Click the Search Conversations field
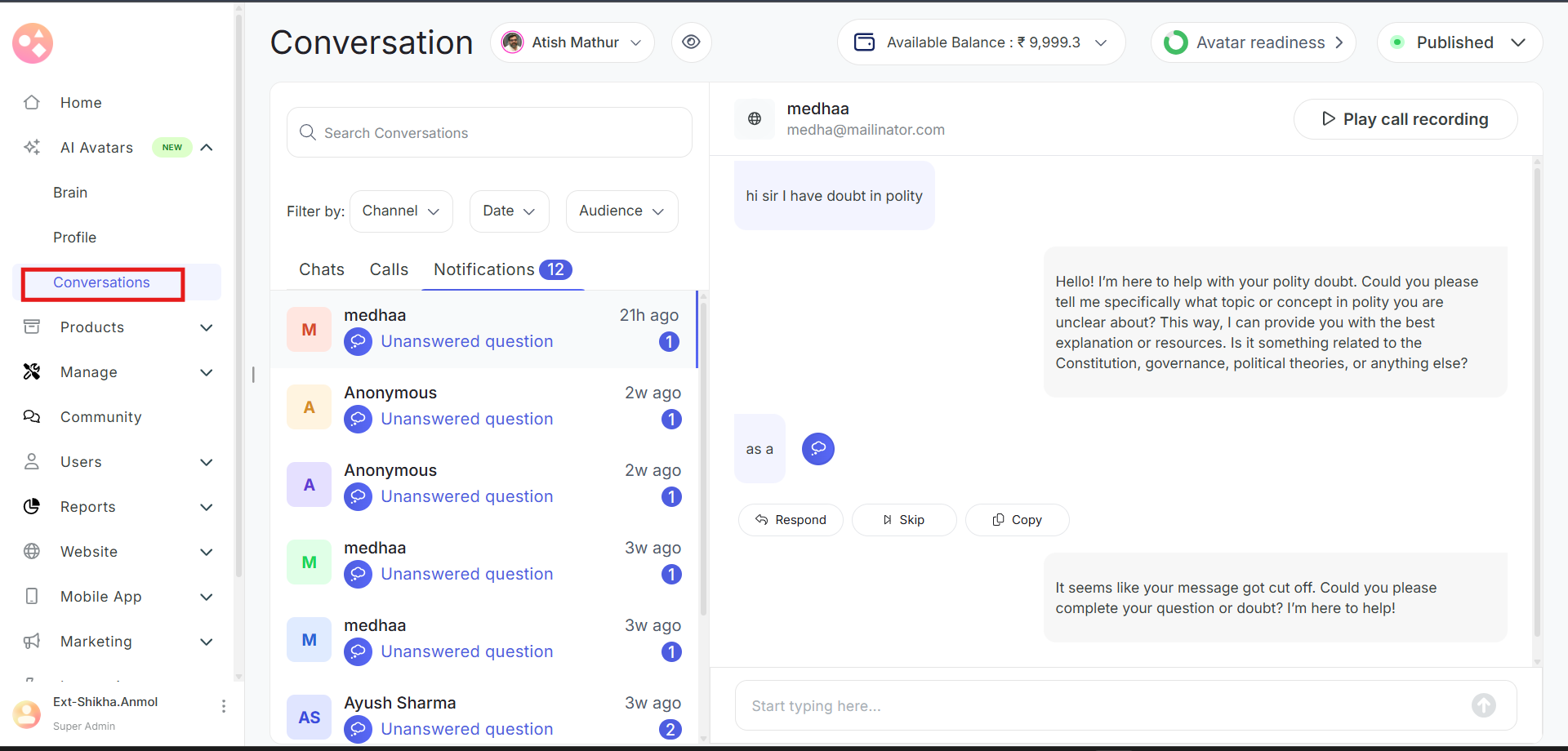The height and width of the screenshot is (751, 1568). pyautogui.click(x=489, y=133)
